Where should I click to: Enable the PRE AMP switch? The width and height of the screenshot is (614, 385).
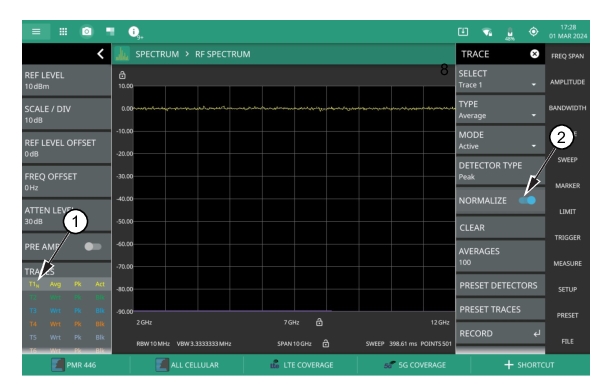93,246
